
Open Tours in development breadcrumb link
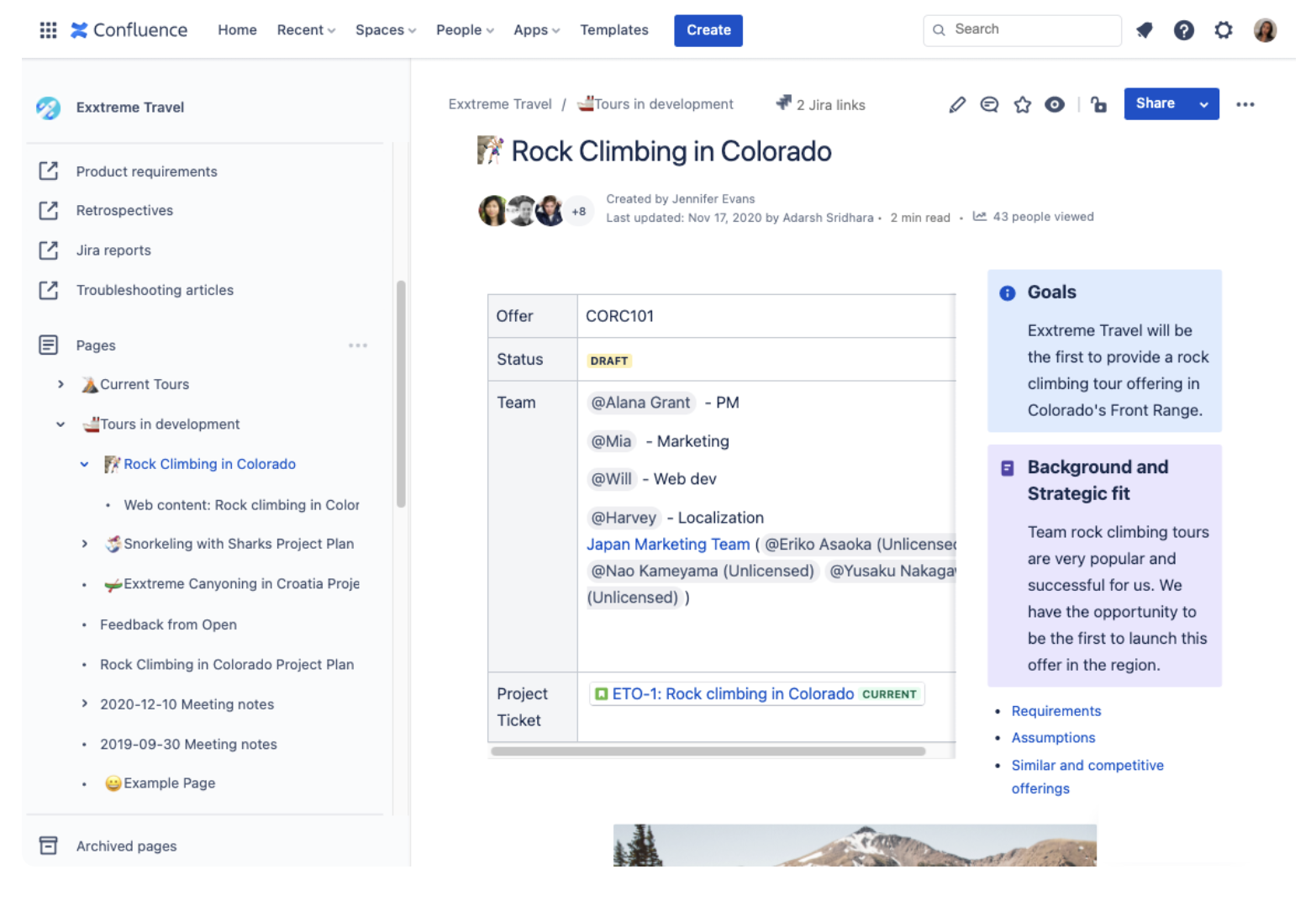[x=655, y=104]
